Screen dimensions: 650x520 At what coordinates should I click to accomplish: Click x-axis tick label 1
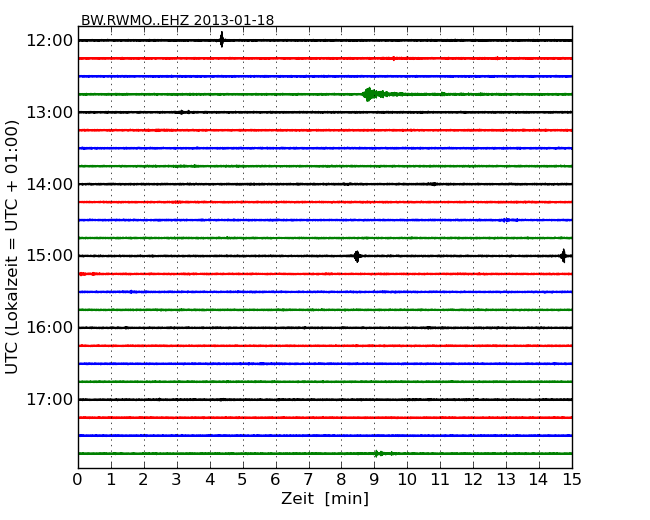[111, 480]
